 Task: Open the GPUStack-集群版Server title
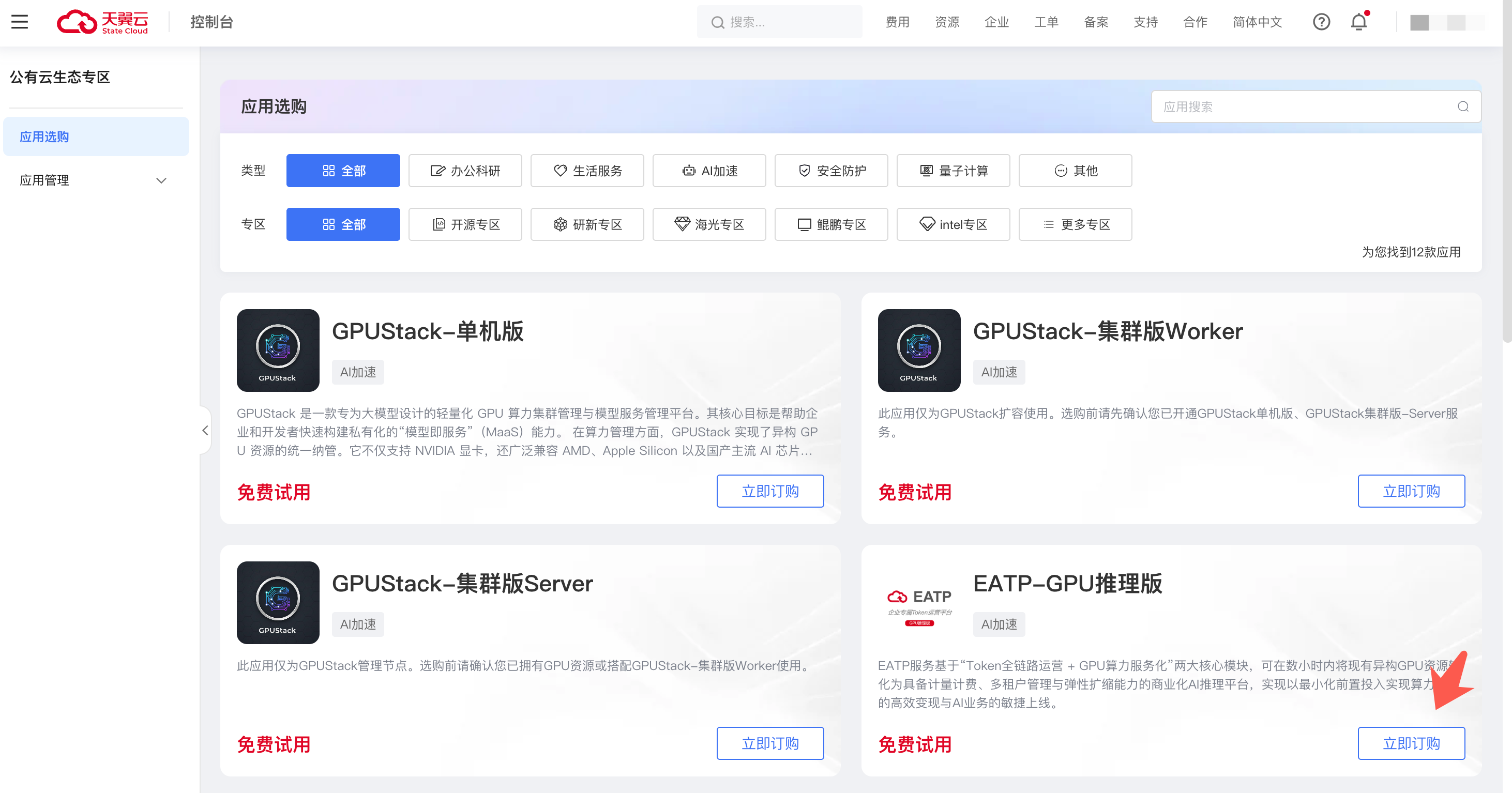pyautogui.click(x=462, y=584)
